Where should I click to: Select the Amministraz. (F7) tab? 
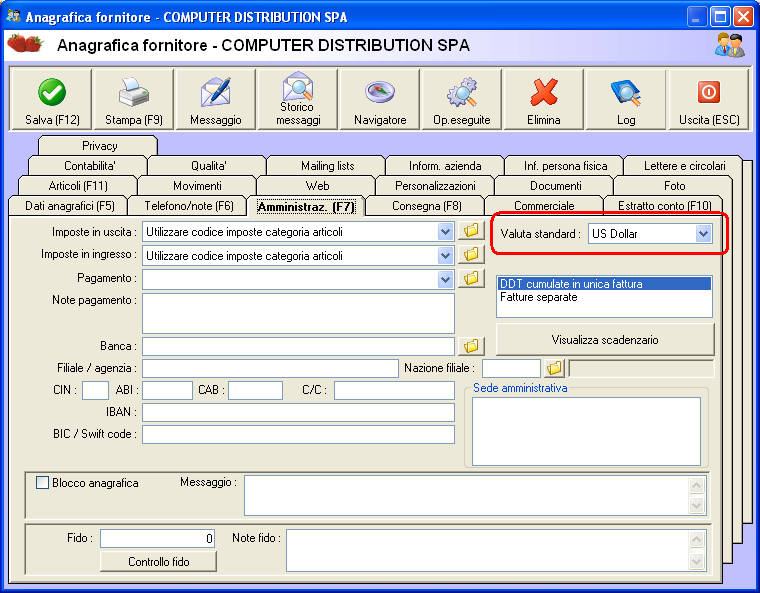[306, 207]
